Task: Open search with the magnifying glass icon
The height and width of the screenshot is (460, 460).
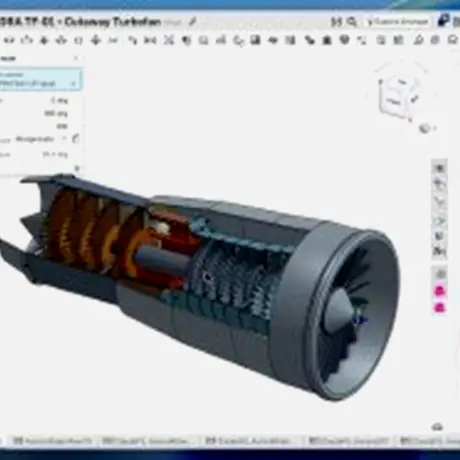Action: (352, 22)
